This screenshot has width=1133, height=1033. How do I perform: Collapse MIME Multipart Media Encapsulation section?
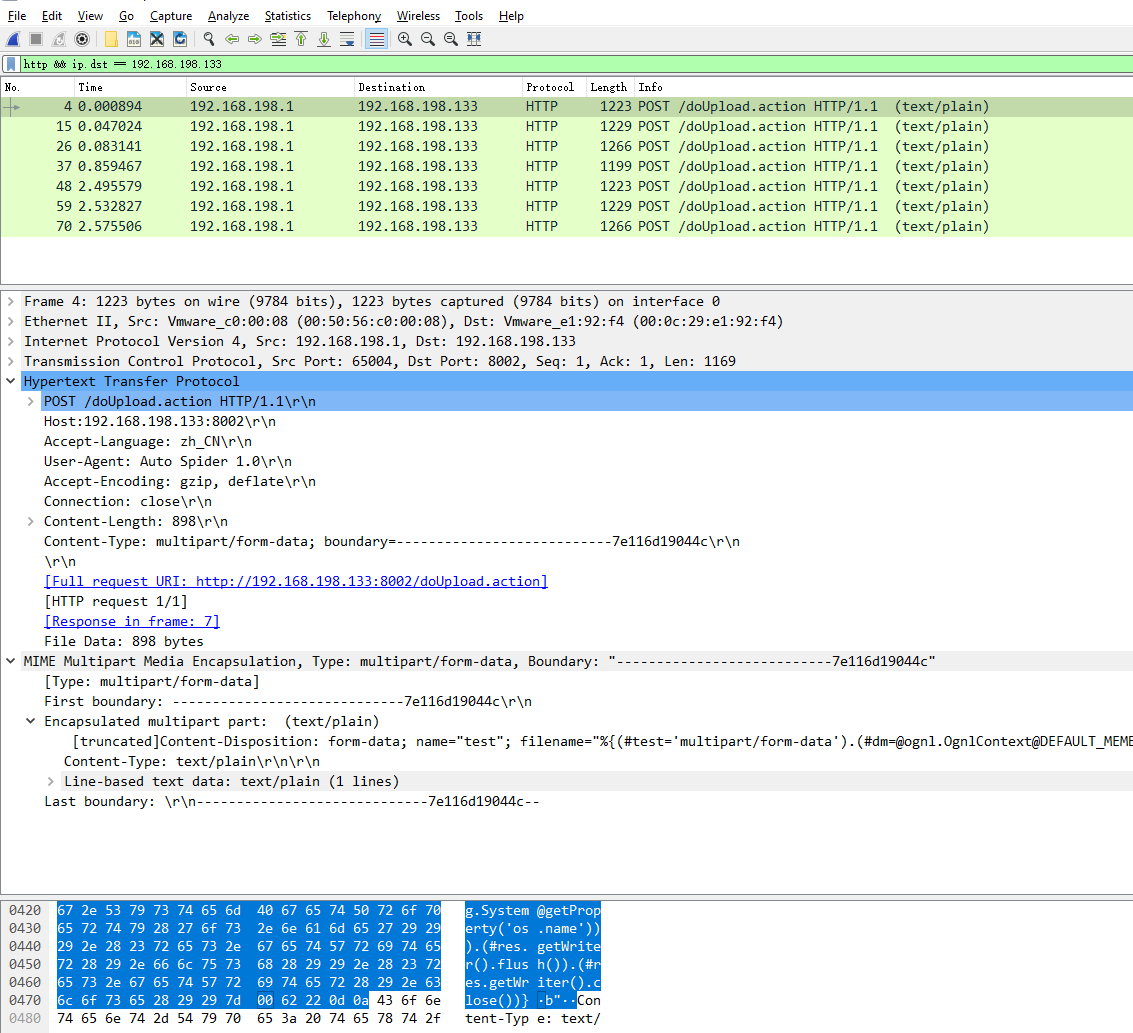click(x=11, y=661)
